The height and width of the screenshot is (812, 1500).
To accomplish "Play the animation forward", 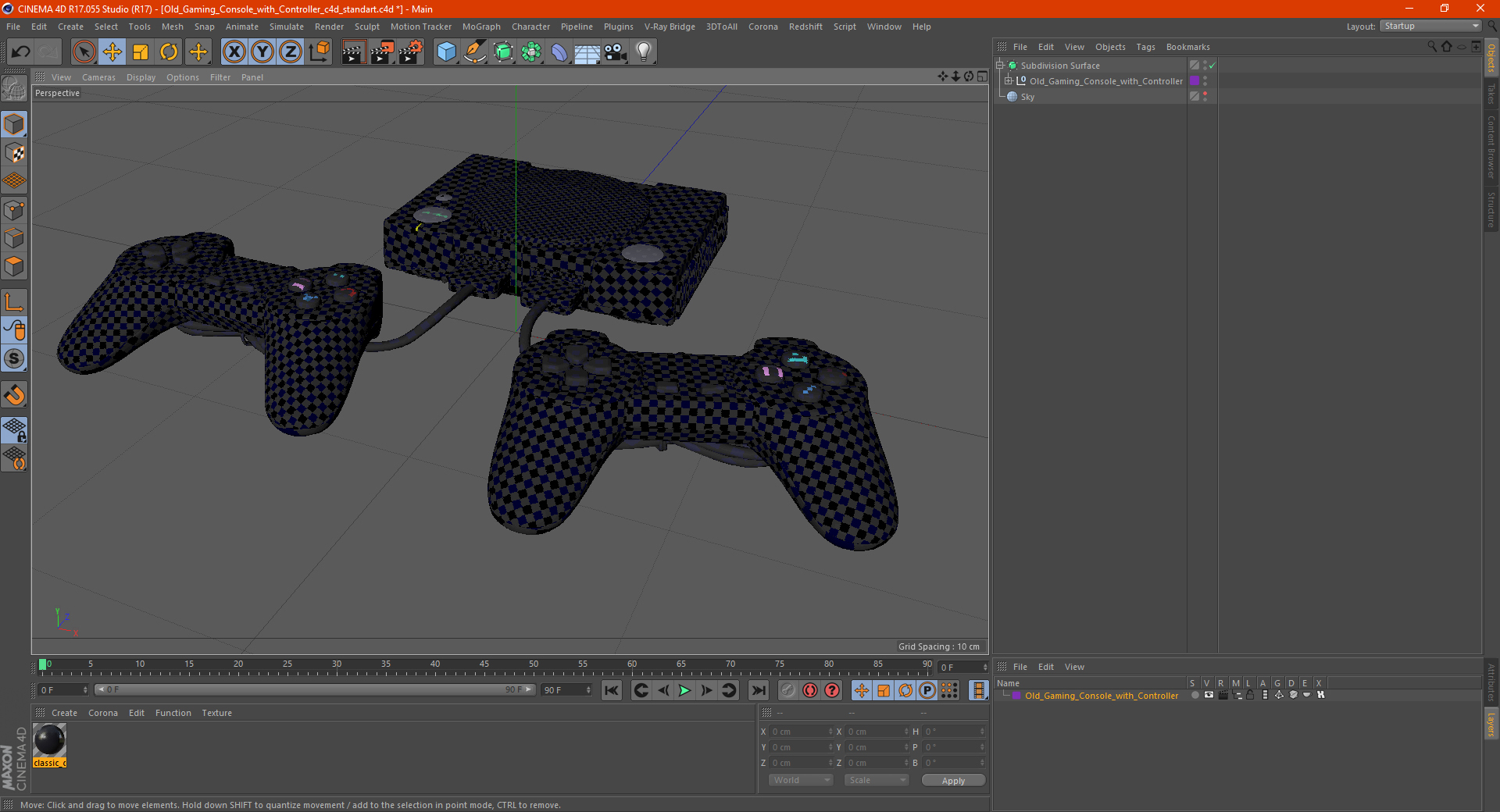I will 684,690.
